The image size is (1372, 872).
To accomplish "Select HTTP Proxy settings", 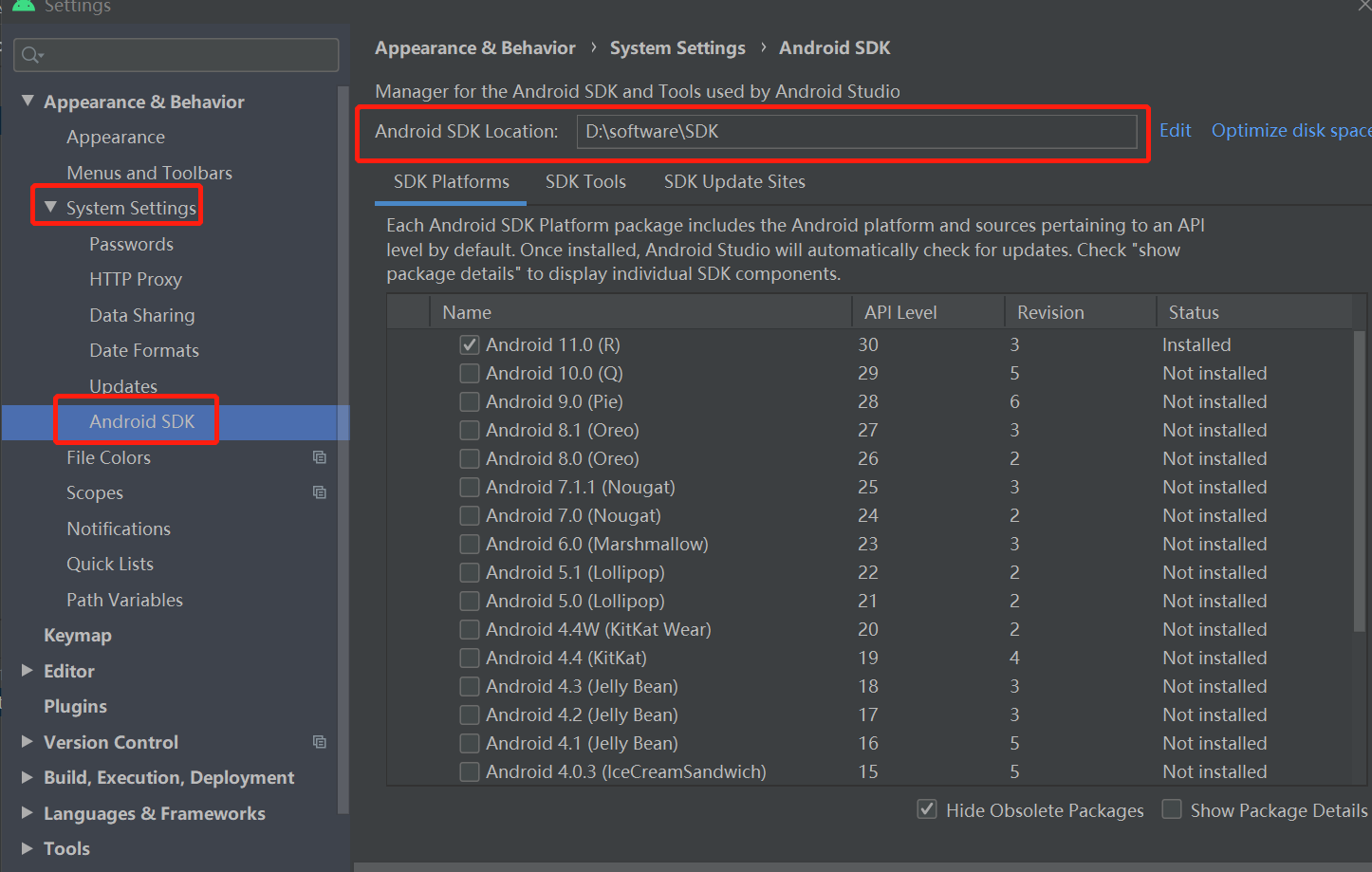I will coord(136,280).
